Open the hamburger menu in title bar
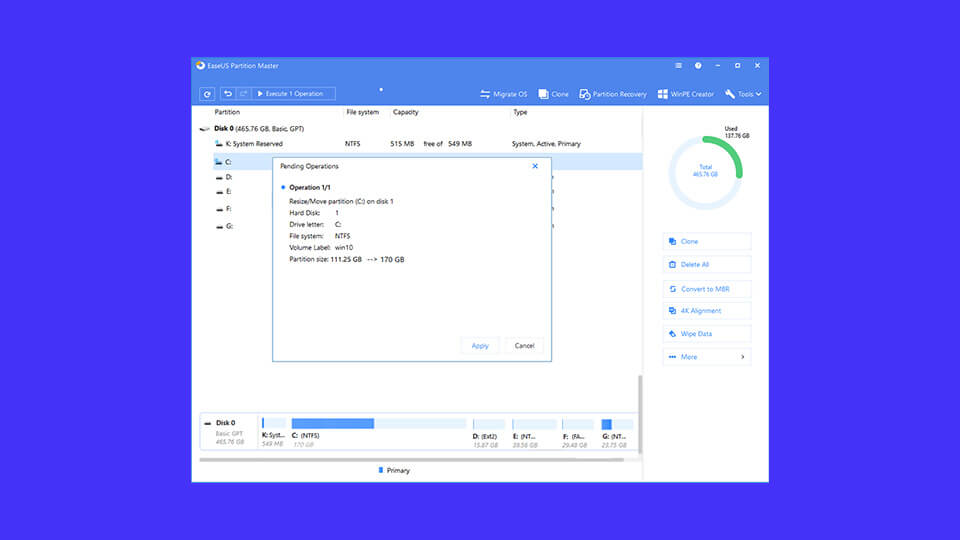 click(677, 66)
